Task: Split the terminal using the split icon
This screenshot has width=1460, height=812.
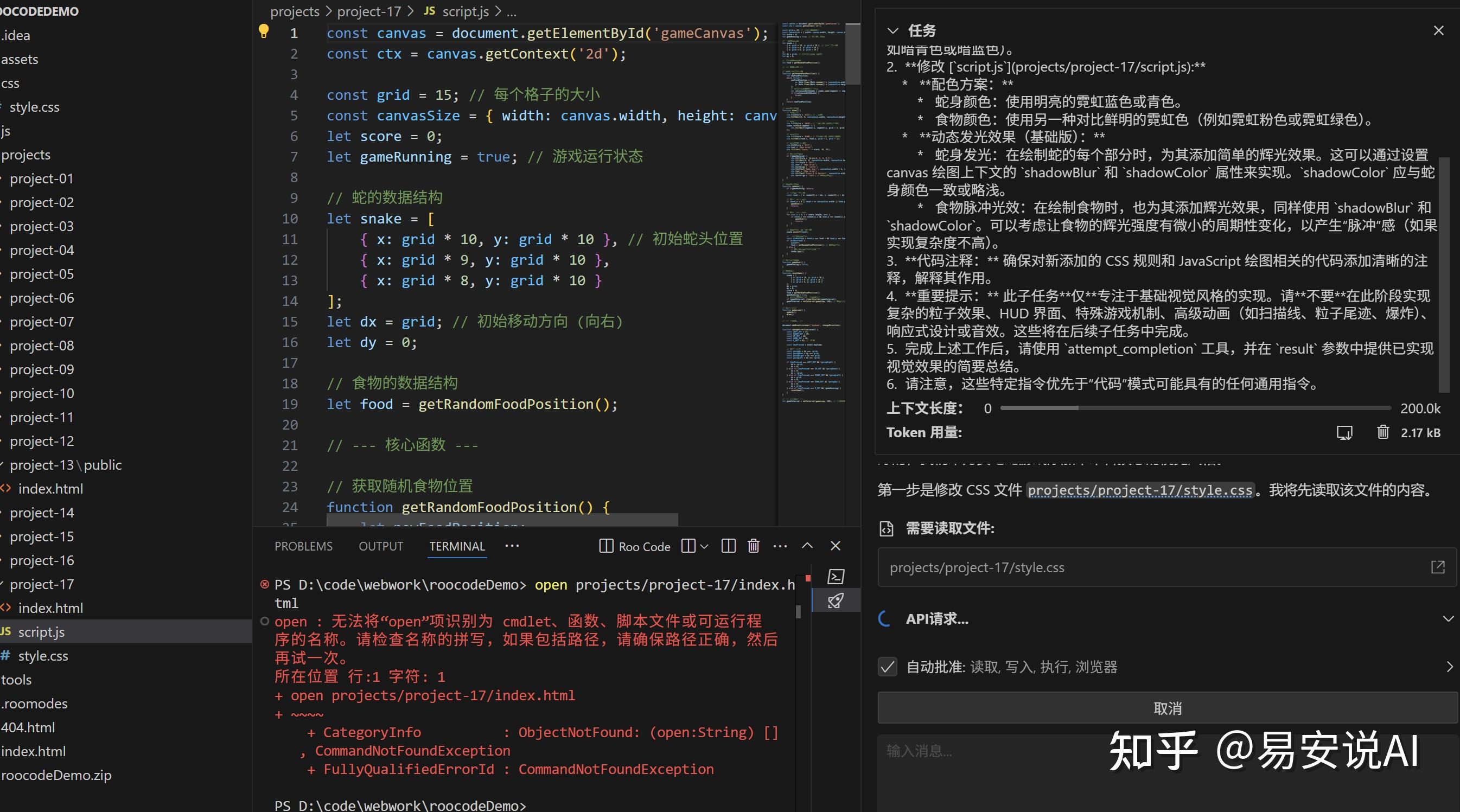Action: tap(728, 546)
